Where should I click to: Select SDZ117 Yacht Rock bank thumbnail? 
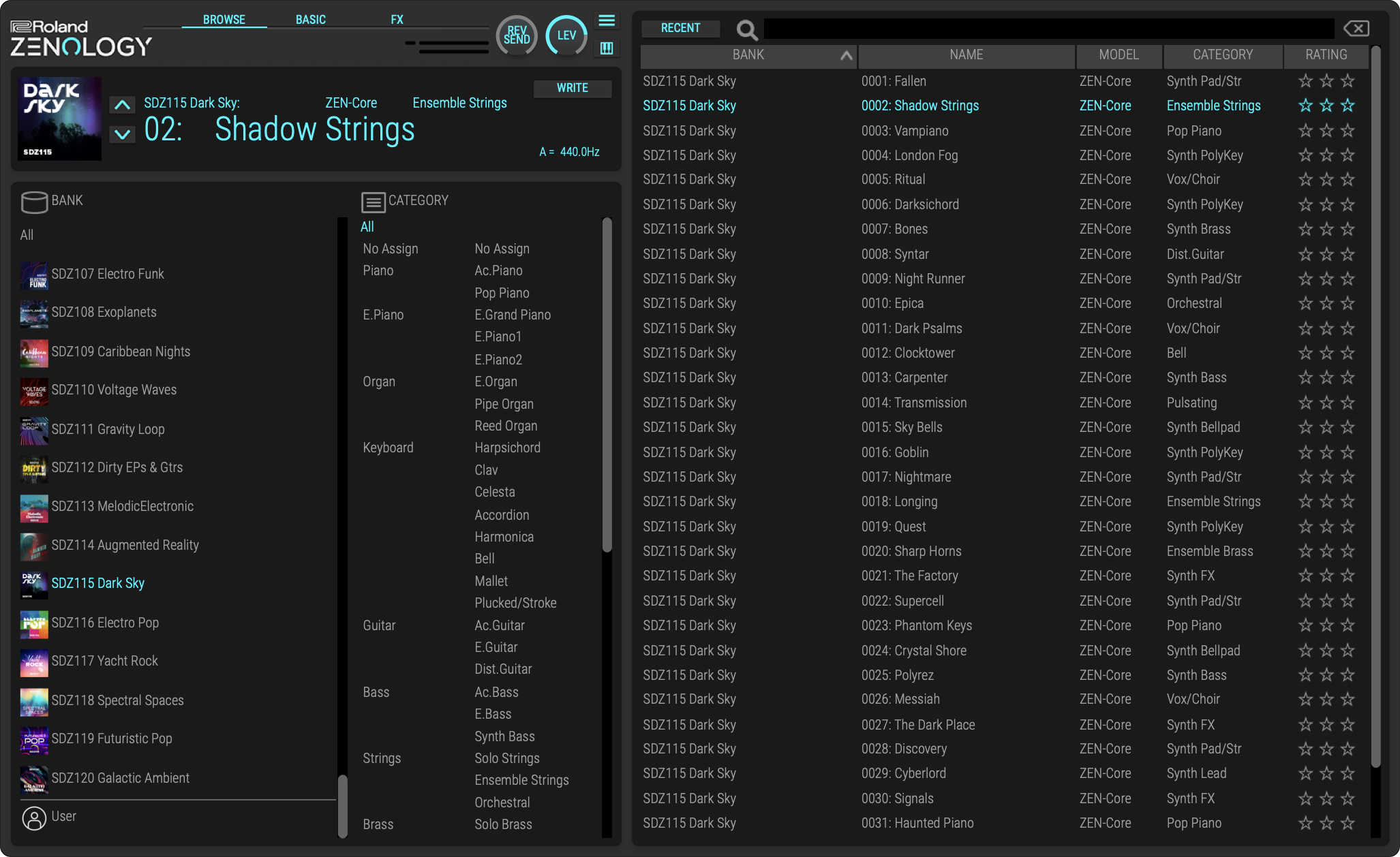(34, 662)
